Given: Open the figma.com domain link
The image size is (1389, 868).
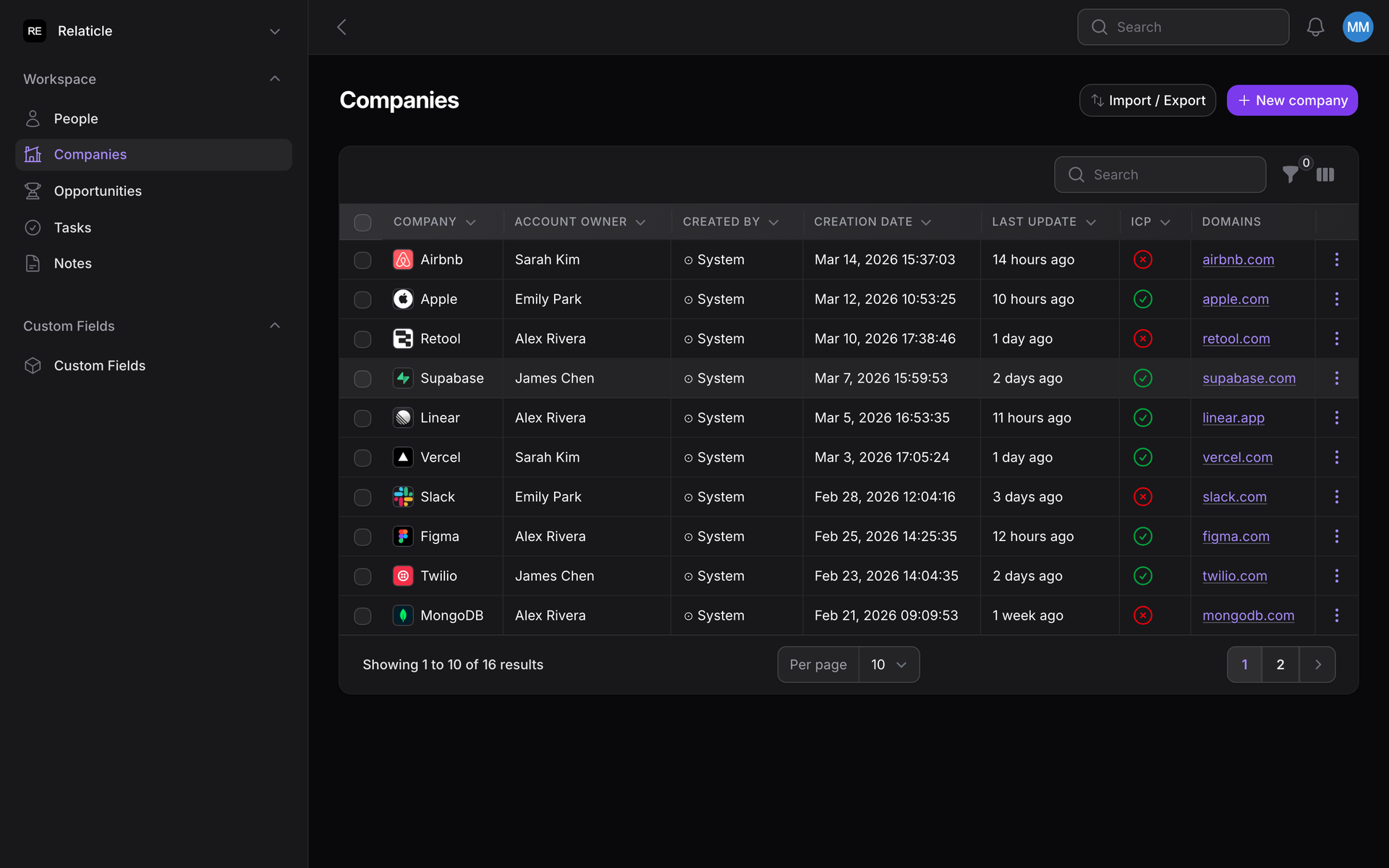Looking at the screenshot, I should 1236,537.
